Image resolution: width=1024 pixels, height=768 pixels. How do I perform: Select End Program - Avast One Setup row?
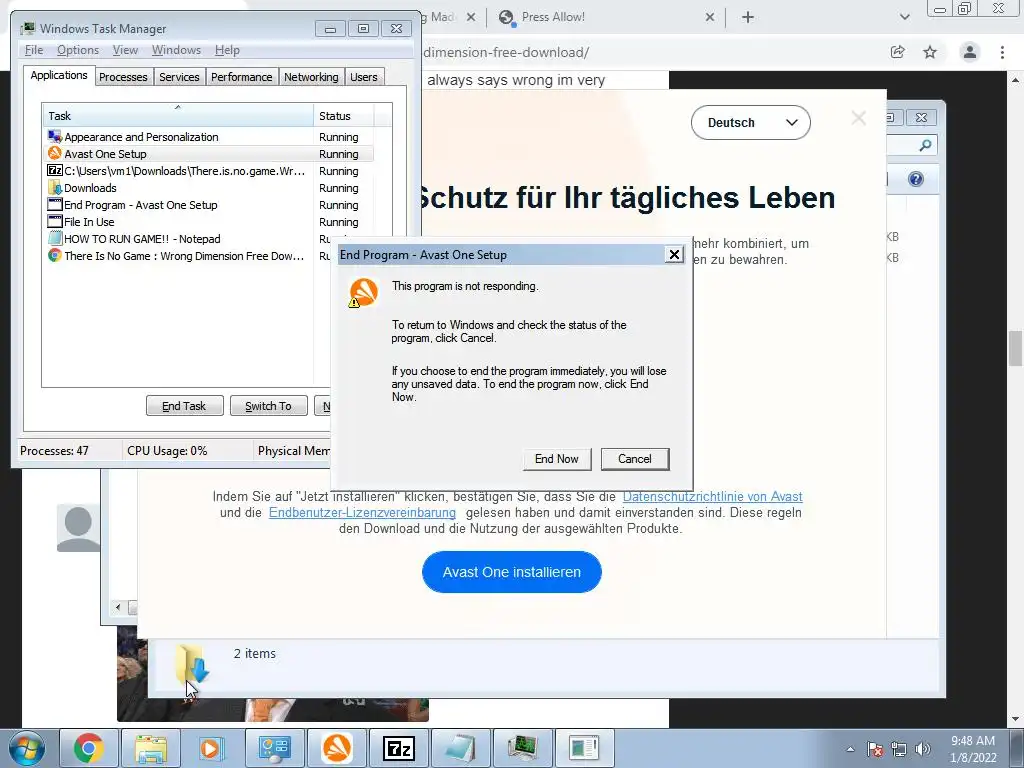point(209,205)
